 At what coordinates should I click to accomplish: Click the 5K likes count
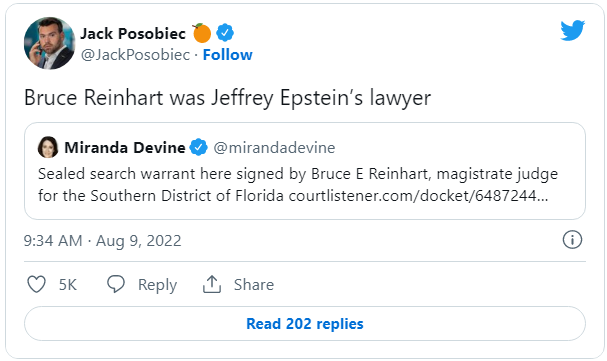click(x=68, y=285)
